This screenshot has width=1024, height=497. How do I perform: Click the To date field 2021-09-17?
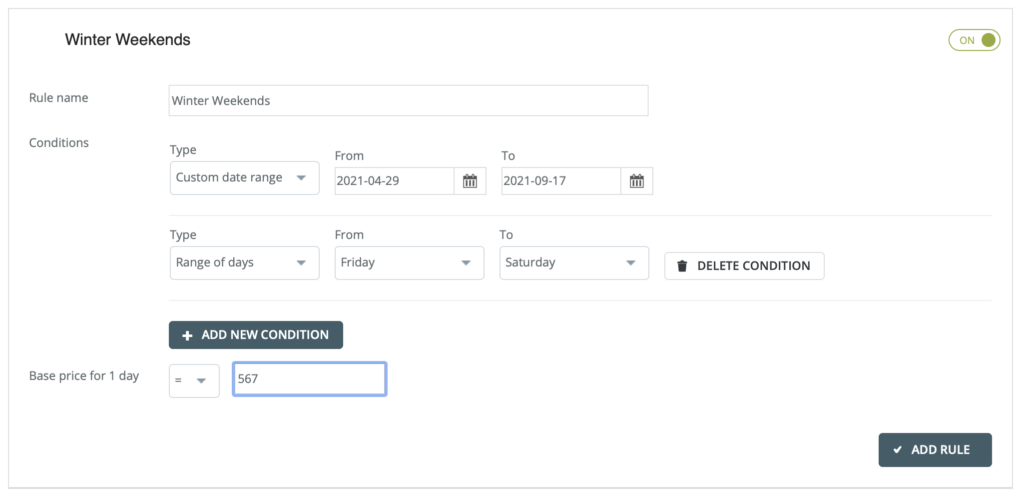(560, 181)
